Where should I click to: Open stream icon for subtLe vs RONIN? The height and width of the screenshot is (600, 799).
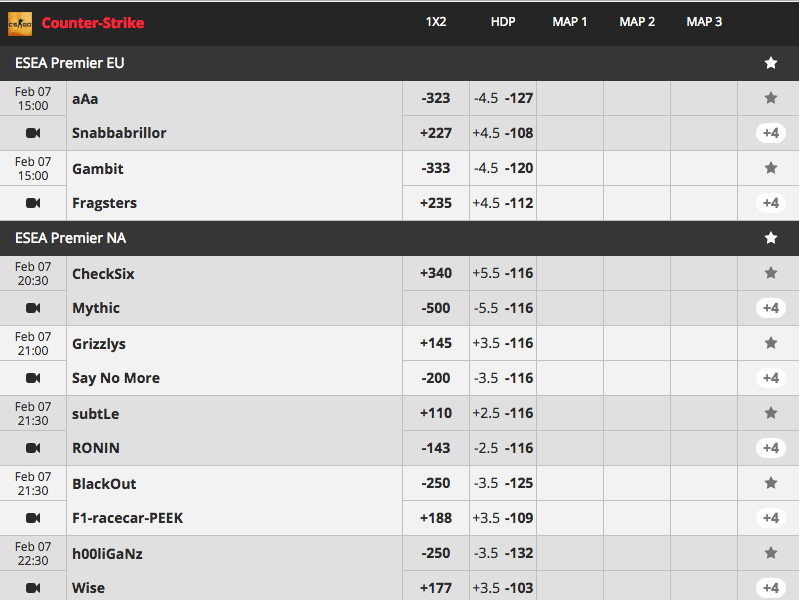tap(33, 448)
